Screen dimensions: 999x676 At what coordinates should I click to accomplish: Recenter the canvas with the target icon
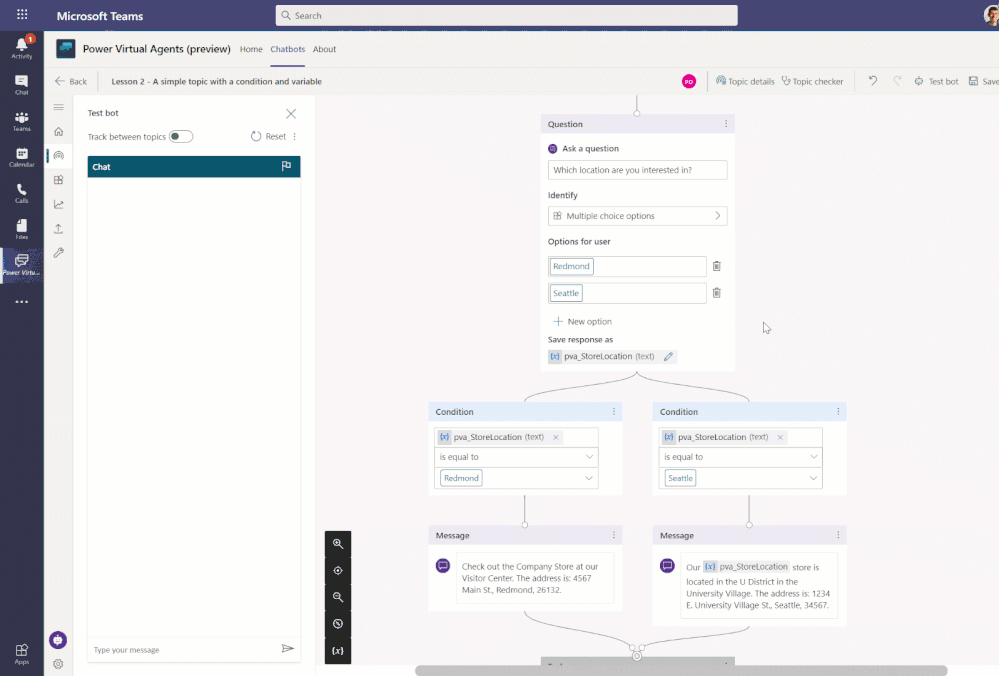pyautogui.click(x=338, y=570)
